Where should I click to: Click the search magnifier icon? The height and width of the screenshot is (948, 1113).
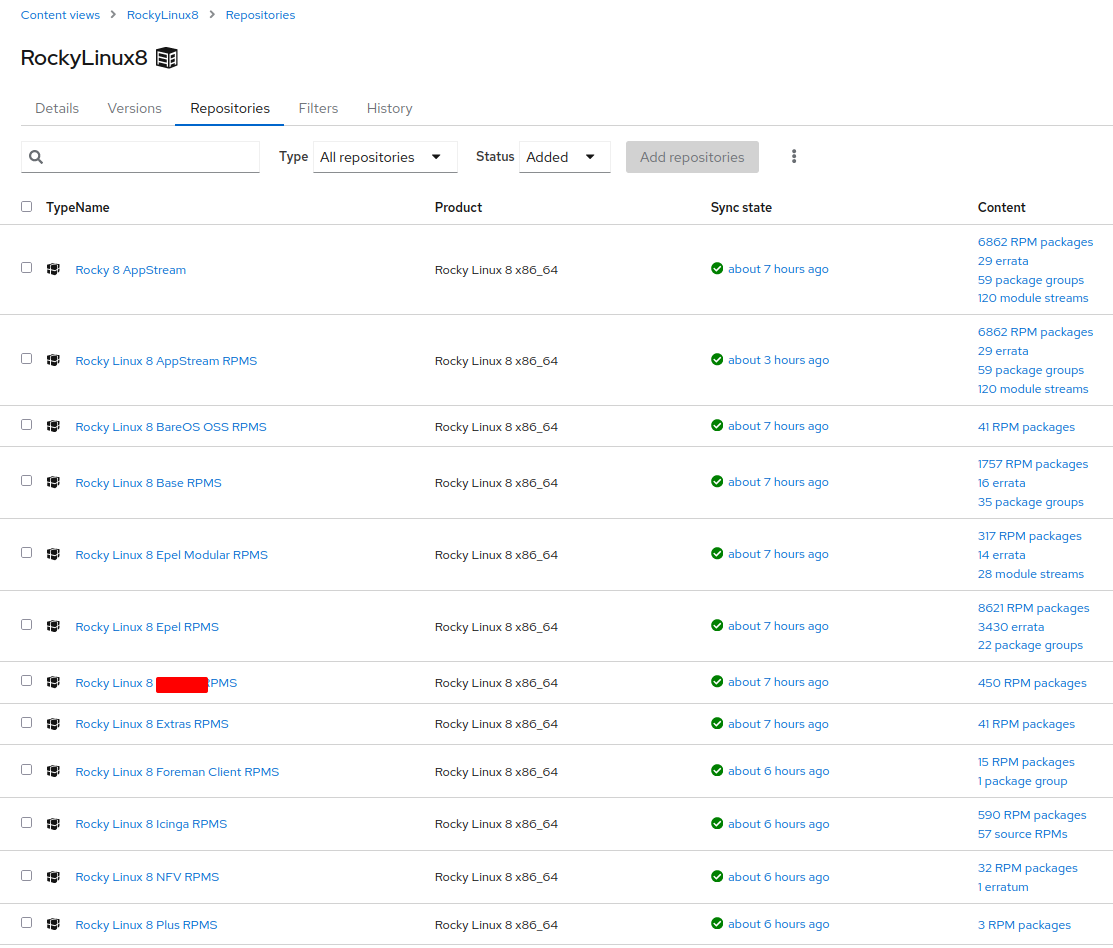click(36, 158)
